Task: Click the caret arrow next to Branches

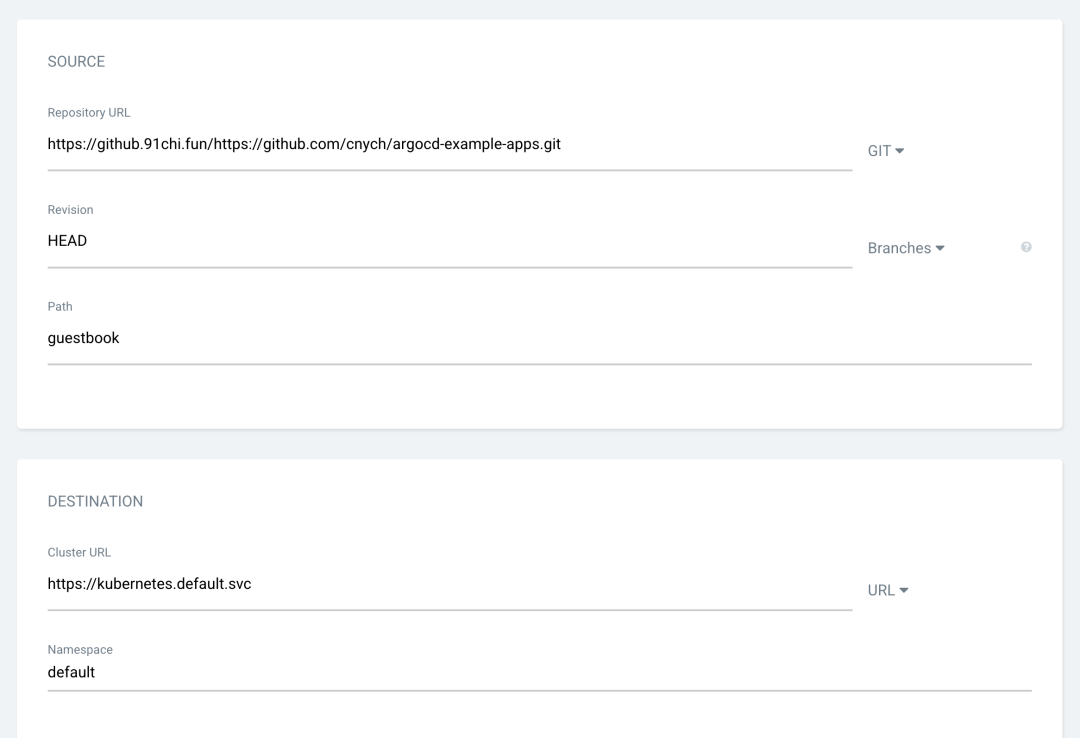Action: coord(940,248)
